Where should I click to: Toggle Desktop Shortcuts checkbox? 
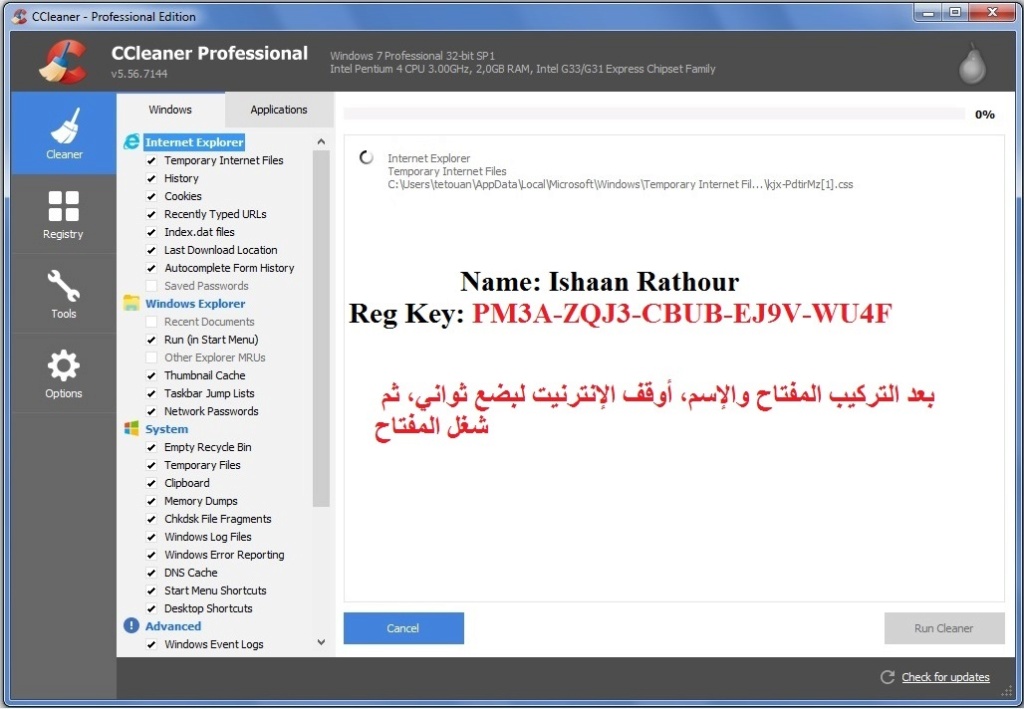[x=152, y=608]
